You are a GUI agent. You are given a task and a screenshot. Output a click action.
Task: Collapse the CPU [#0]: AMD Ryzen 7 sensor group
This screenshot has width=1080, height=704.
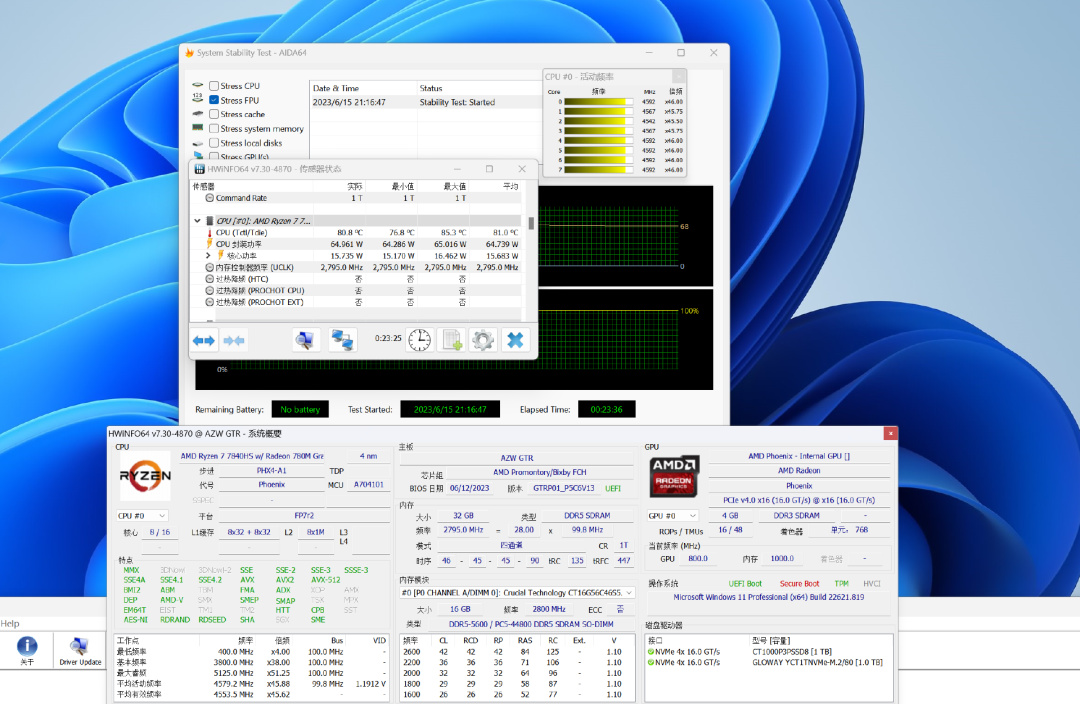197,220
